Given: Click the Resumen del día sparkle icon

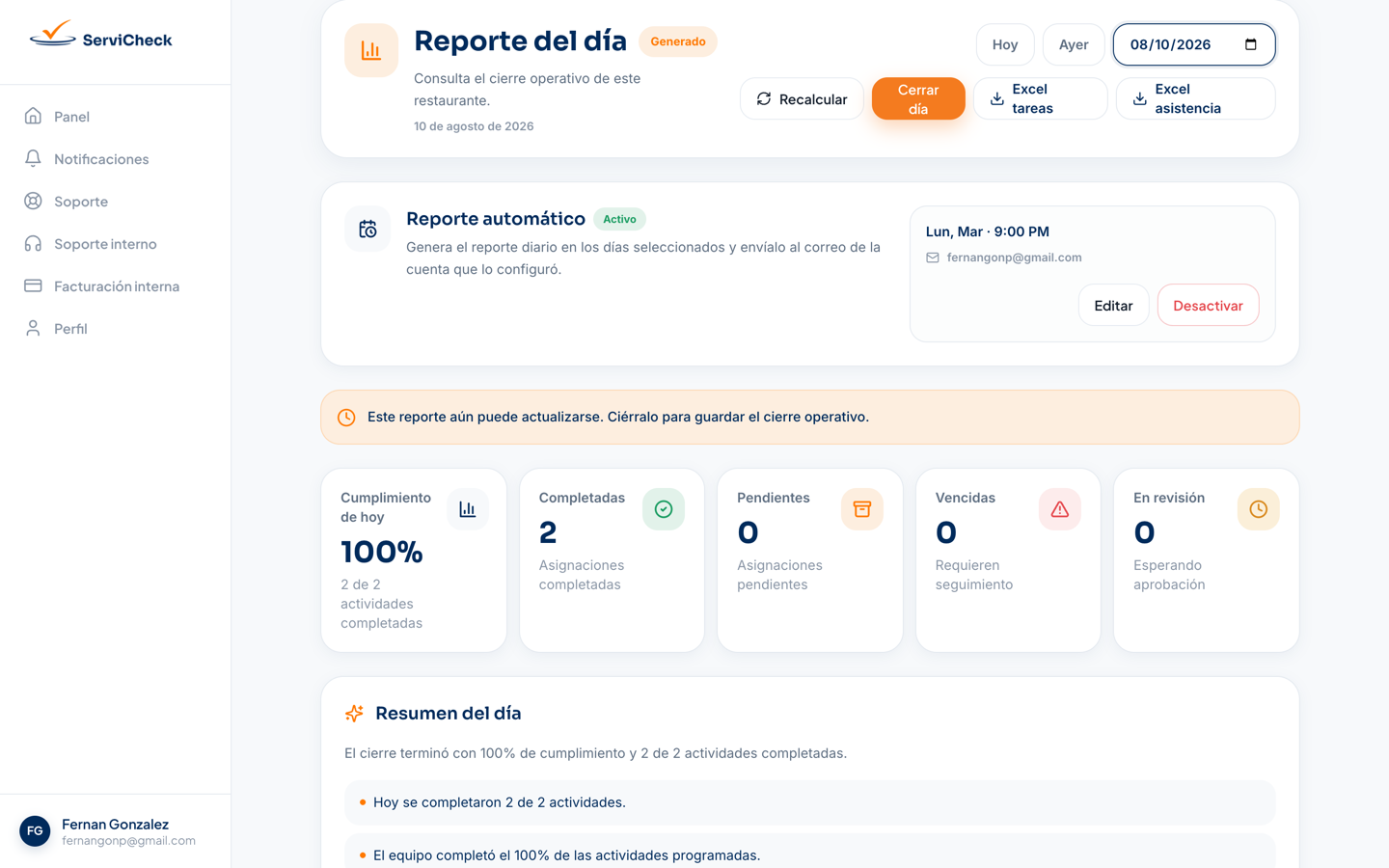Looking at the screenshot, I should [354, 713].
